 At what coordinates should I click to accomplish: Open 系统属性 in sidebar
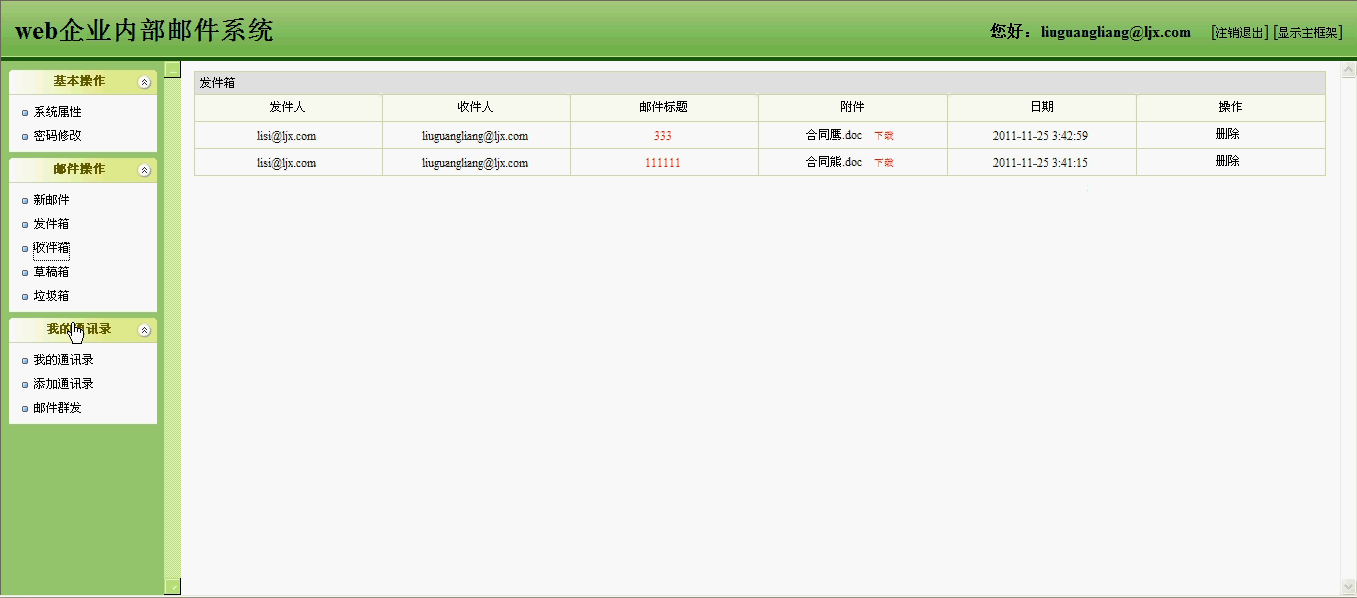[x=57, y=112]
